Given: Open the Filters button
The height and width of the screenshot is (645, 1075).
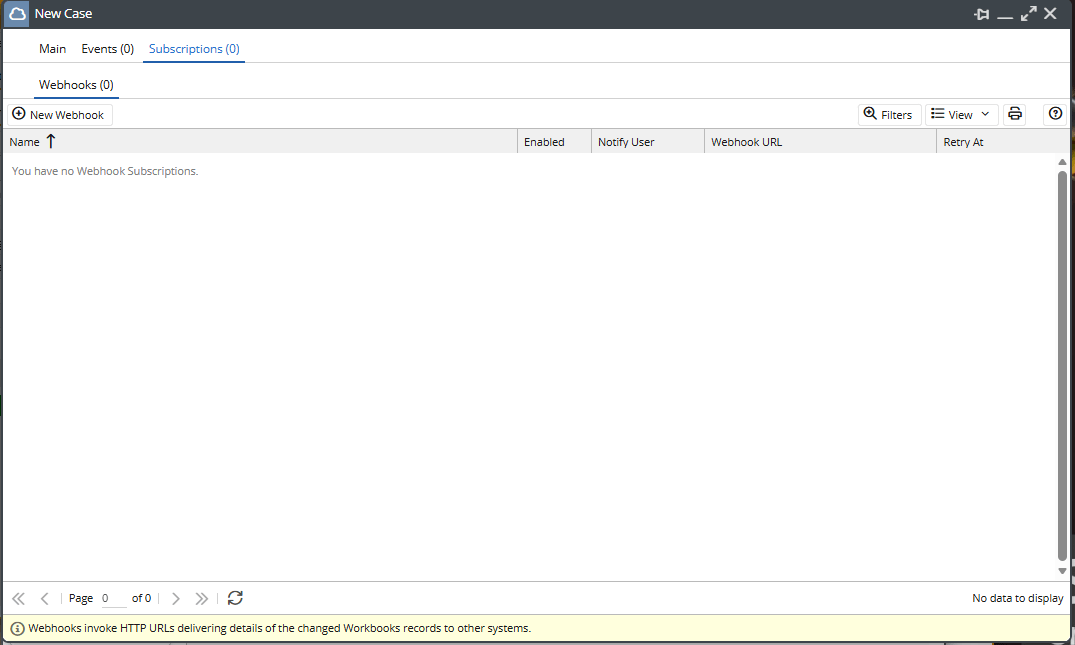Looking at the screenshot, I should pos(888,114).
